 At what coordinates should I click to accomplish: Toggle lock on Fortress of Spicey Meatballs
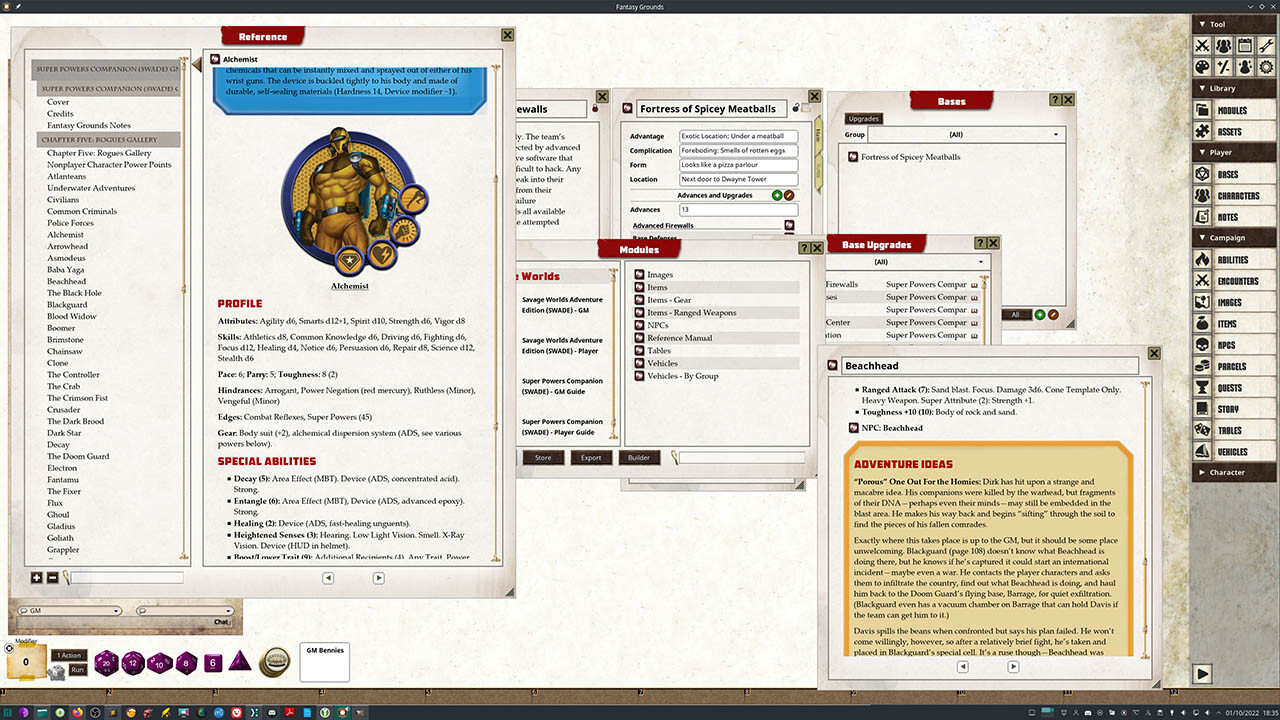click(x=796, y=108)
